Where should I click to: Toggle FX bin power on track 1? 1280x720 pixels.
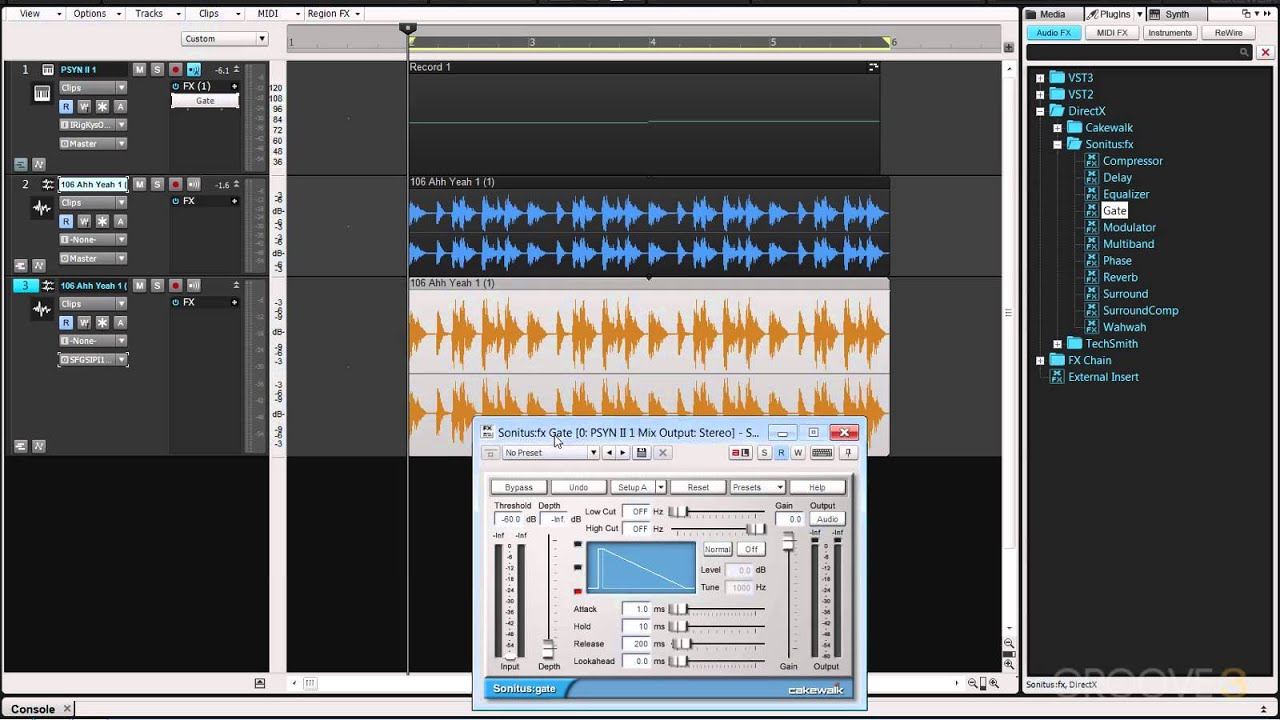pyautogui.click(x=176, y=87)
